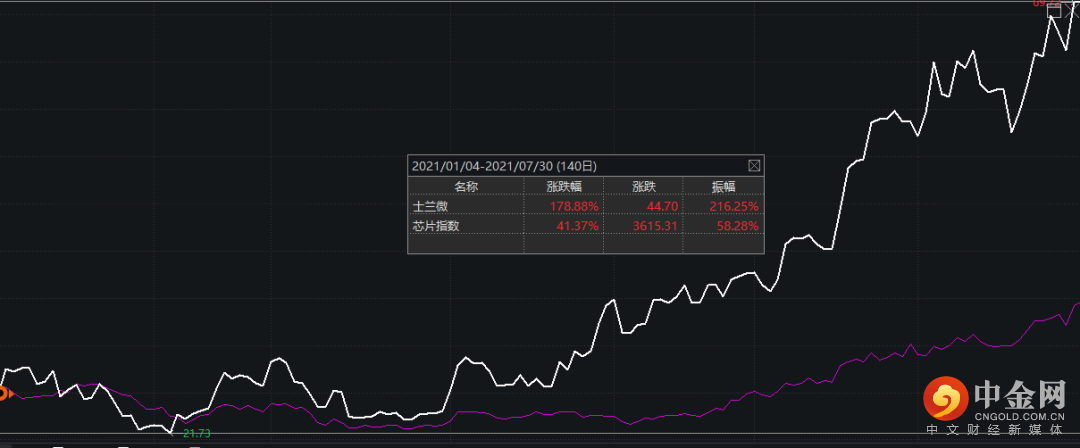Click the 名称 column header
The width and height of the screenshot is (1080, 448).
click(x=466, y=186)
